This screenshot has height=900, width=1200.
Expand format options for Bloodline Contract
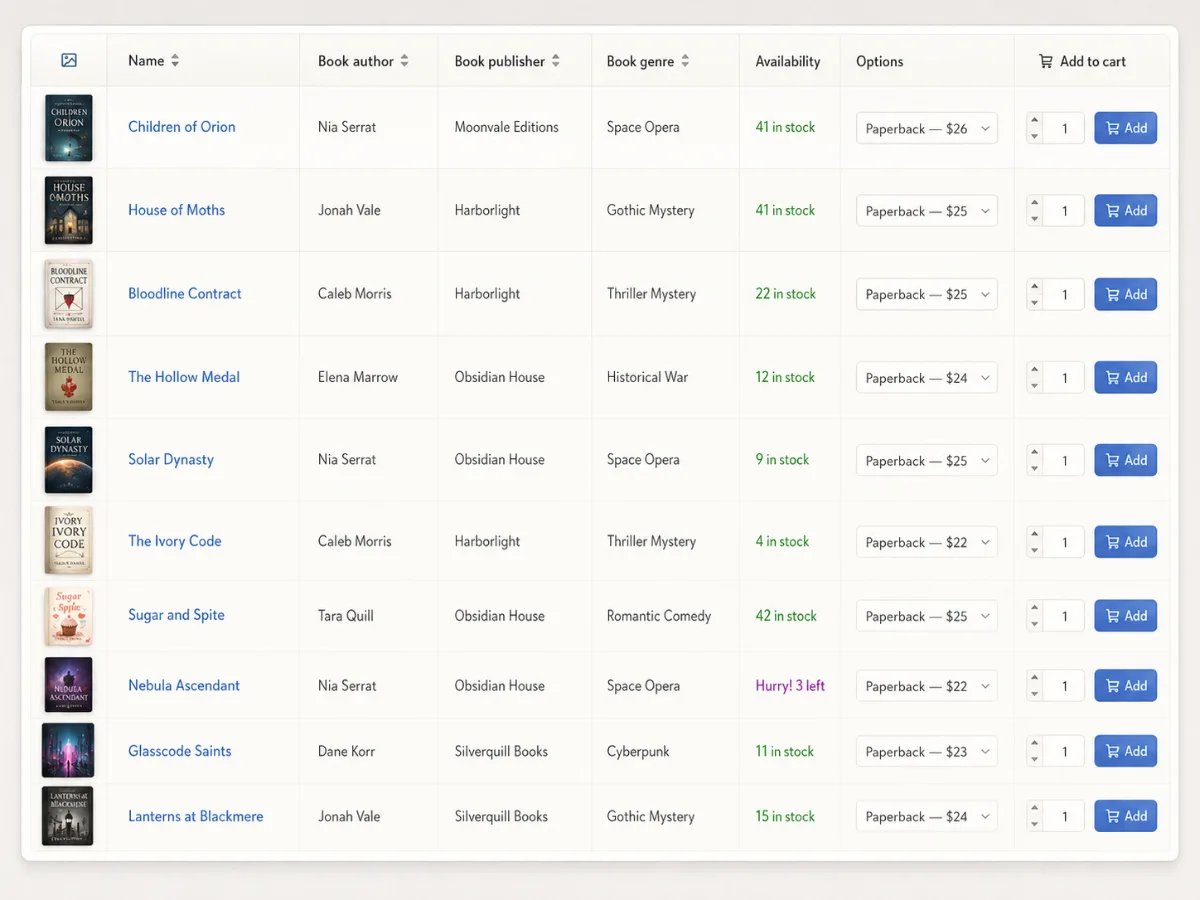pyautogui.click(x=927, y=294)
